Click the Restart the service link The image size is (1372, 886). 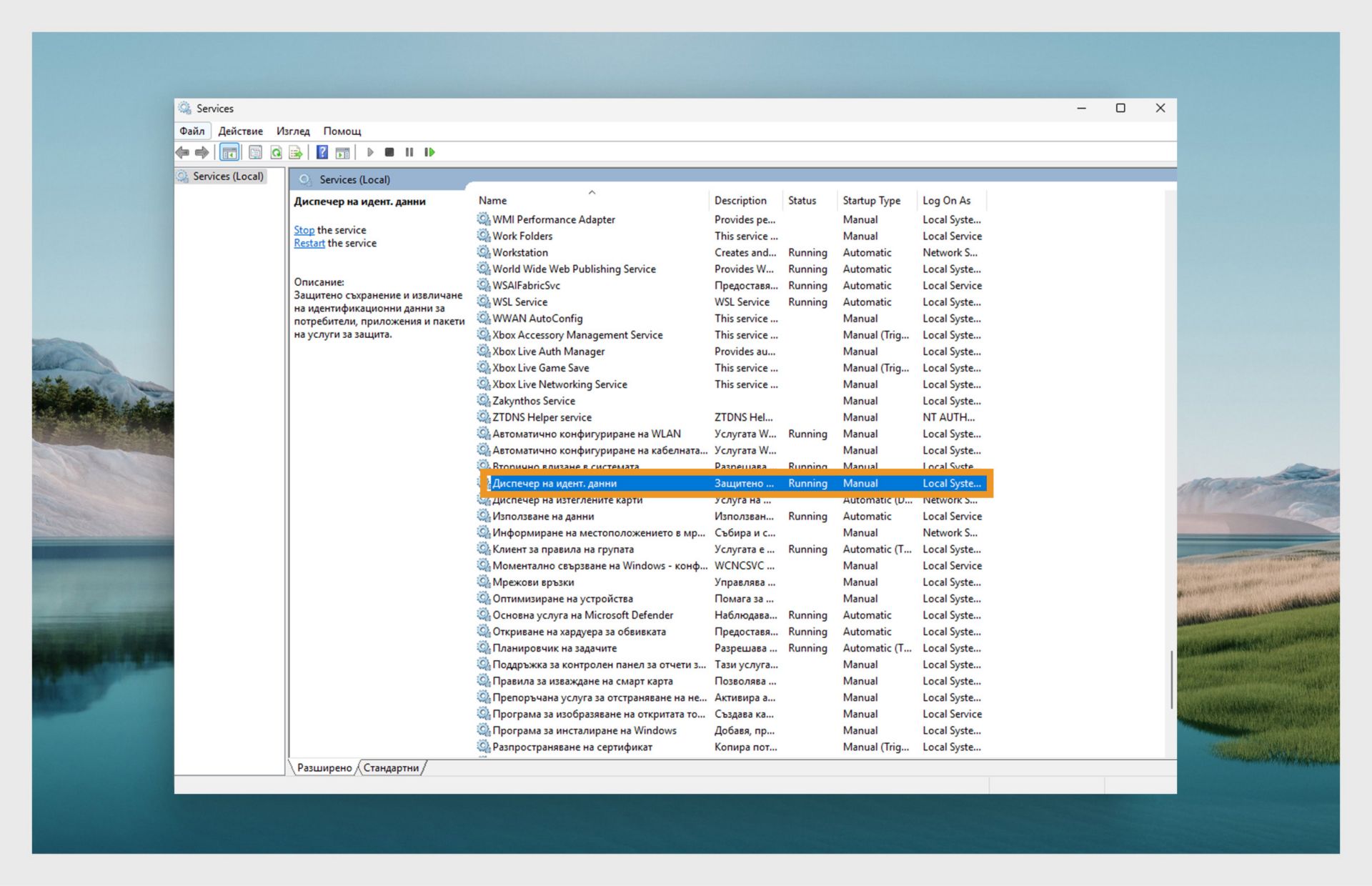click(309, 243)
